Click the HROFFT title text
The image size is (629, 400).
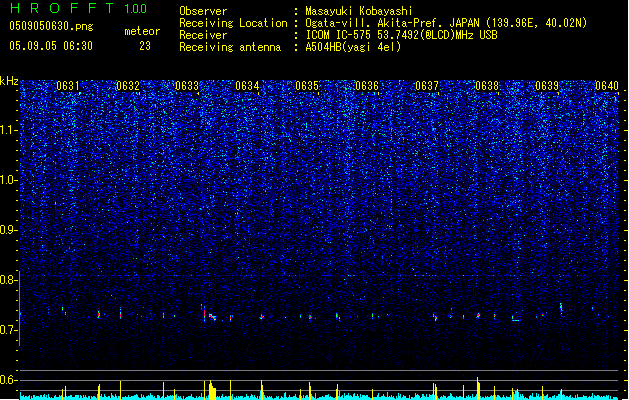pyautogui.click(x=62, y=8)
